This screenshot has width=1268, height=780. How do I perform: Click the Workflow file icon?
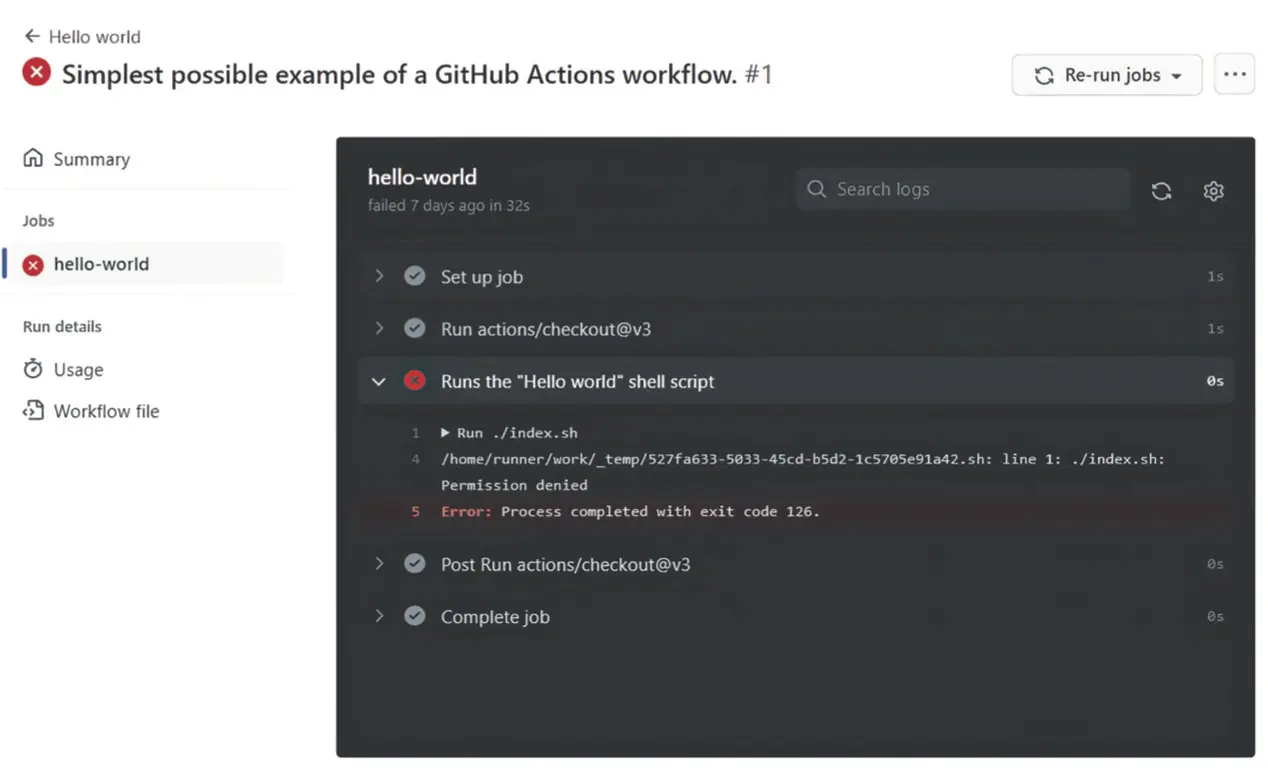click(33, 411)
